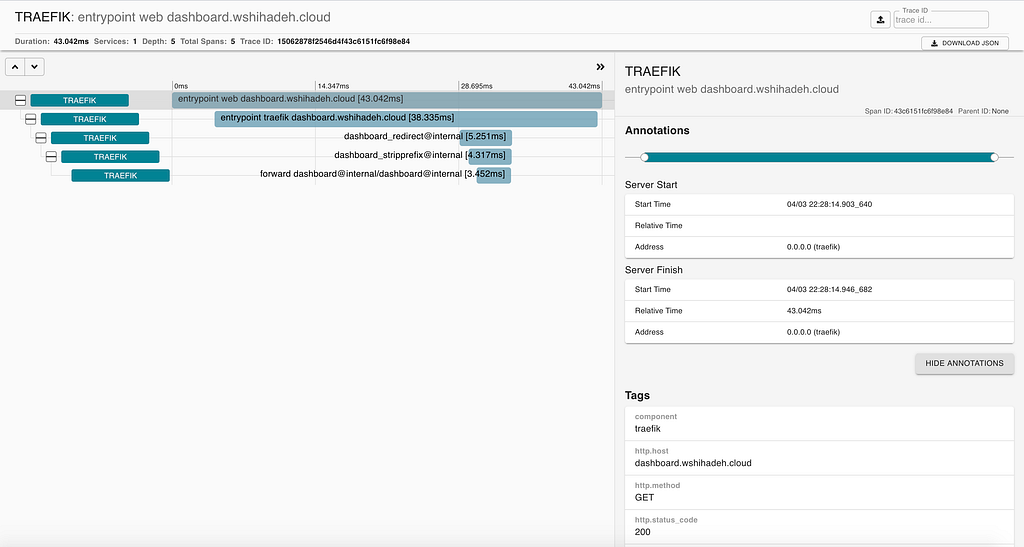The image size is (1024, 547).
Task: Click the Download JSON button
Action: coord(965,43)
